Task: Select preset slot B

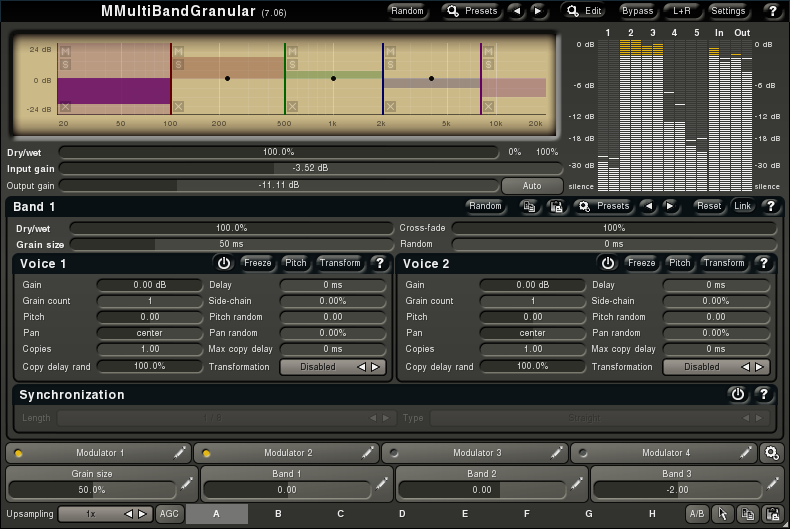Action: click(278, 514)
